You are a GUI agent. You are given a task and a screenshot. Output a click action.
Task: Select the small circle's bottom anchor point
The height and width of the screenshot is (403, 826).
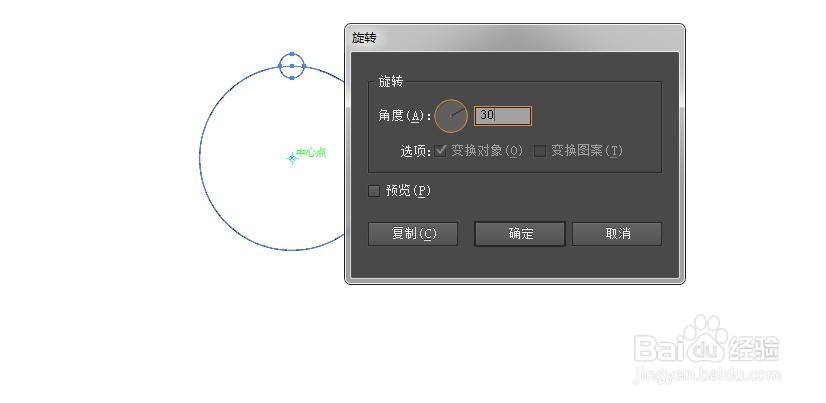point(292,78)
